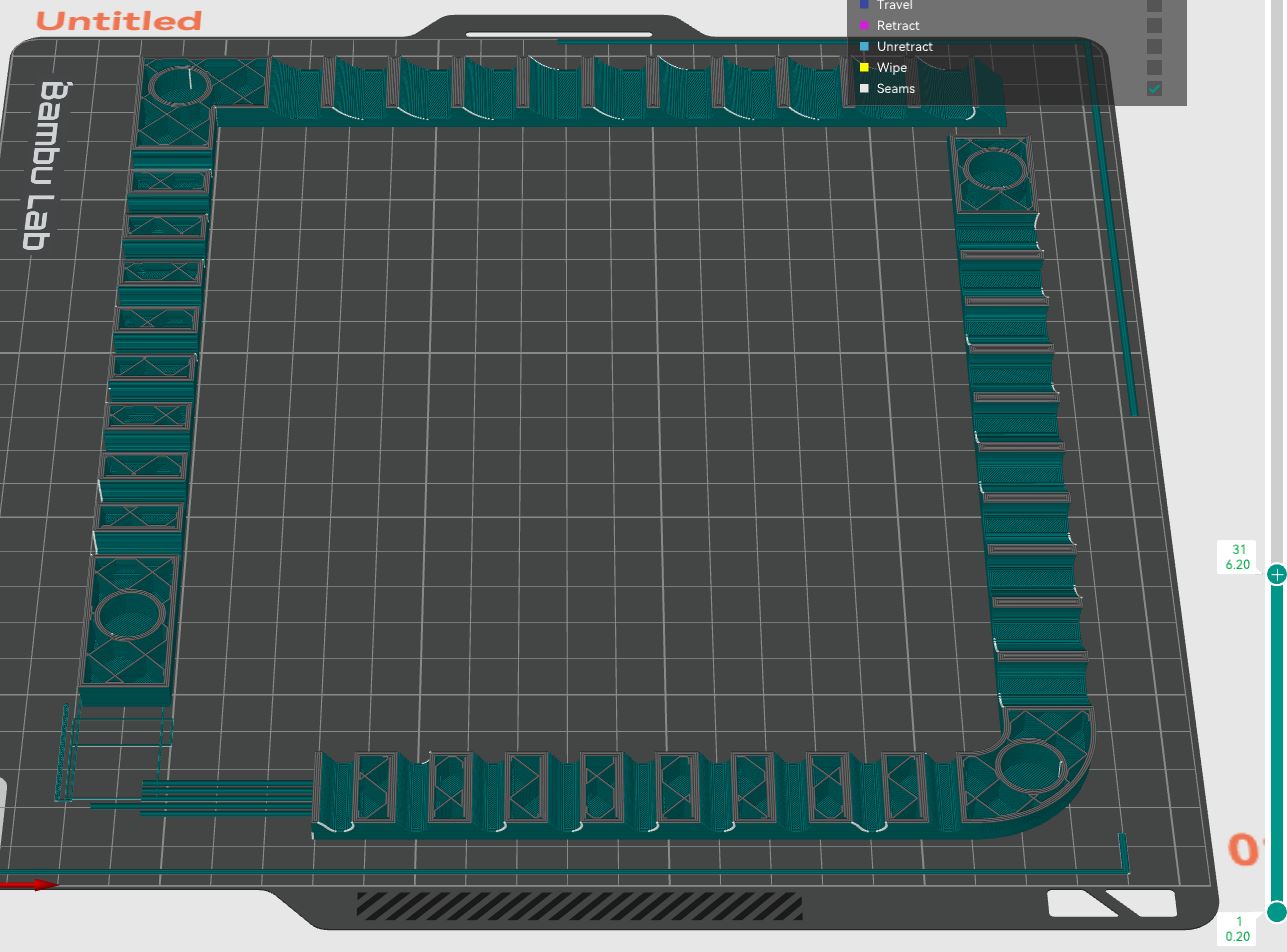
Task: Uncheck the Seams visibility checkbox
Action: (x=1154, y=89)
